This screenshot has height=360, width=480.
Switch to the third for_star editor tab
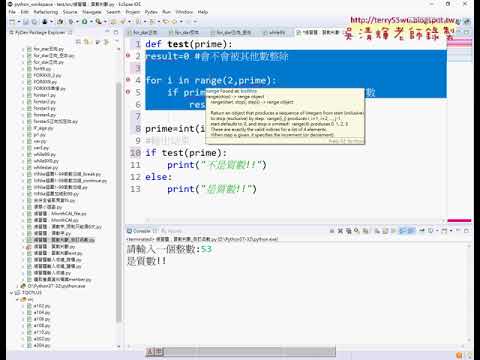(x=231, y=32)
